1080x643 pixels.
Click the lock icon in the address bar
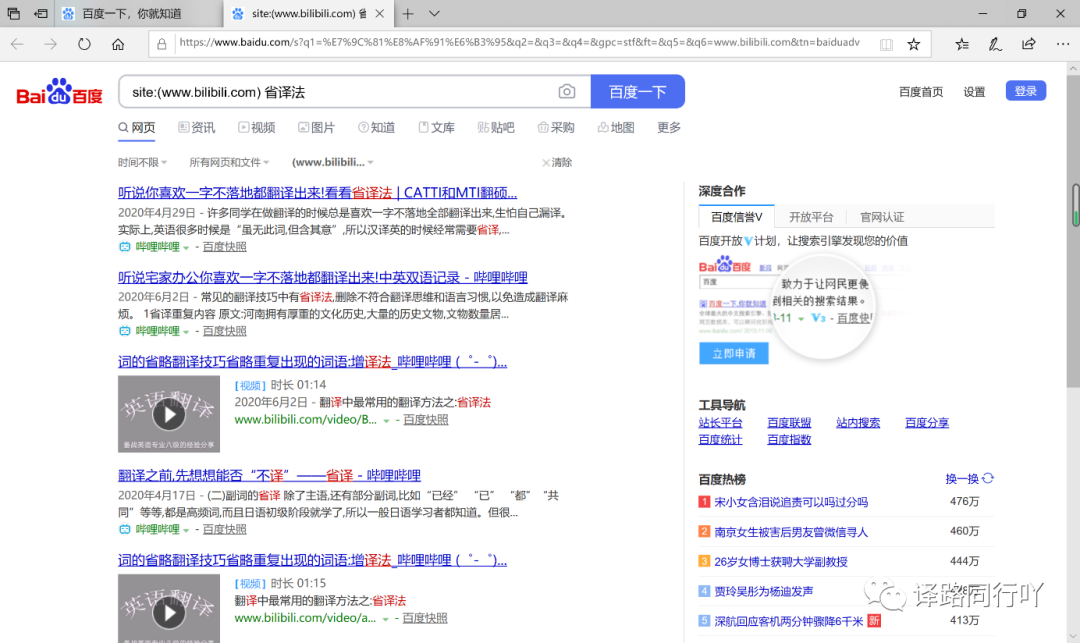tap(161, 44)
